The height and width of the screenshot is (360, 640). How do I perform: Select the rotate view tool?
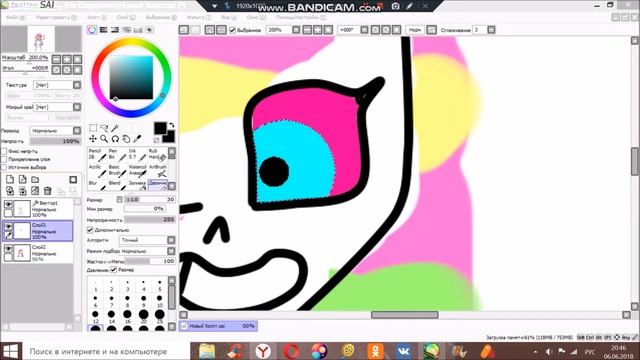115,139
